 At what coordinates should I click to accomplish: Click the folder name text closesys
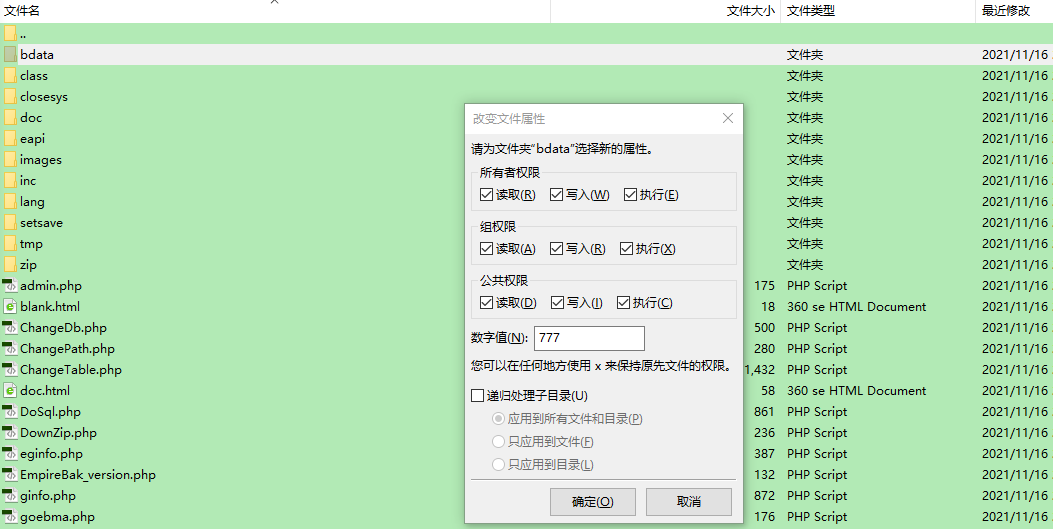pos(44,97)
